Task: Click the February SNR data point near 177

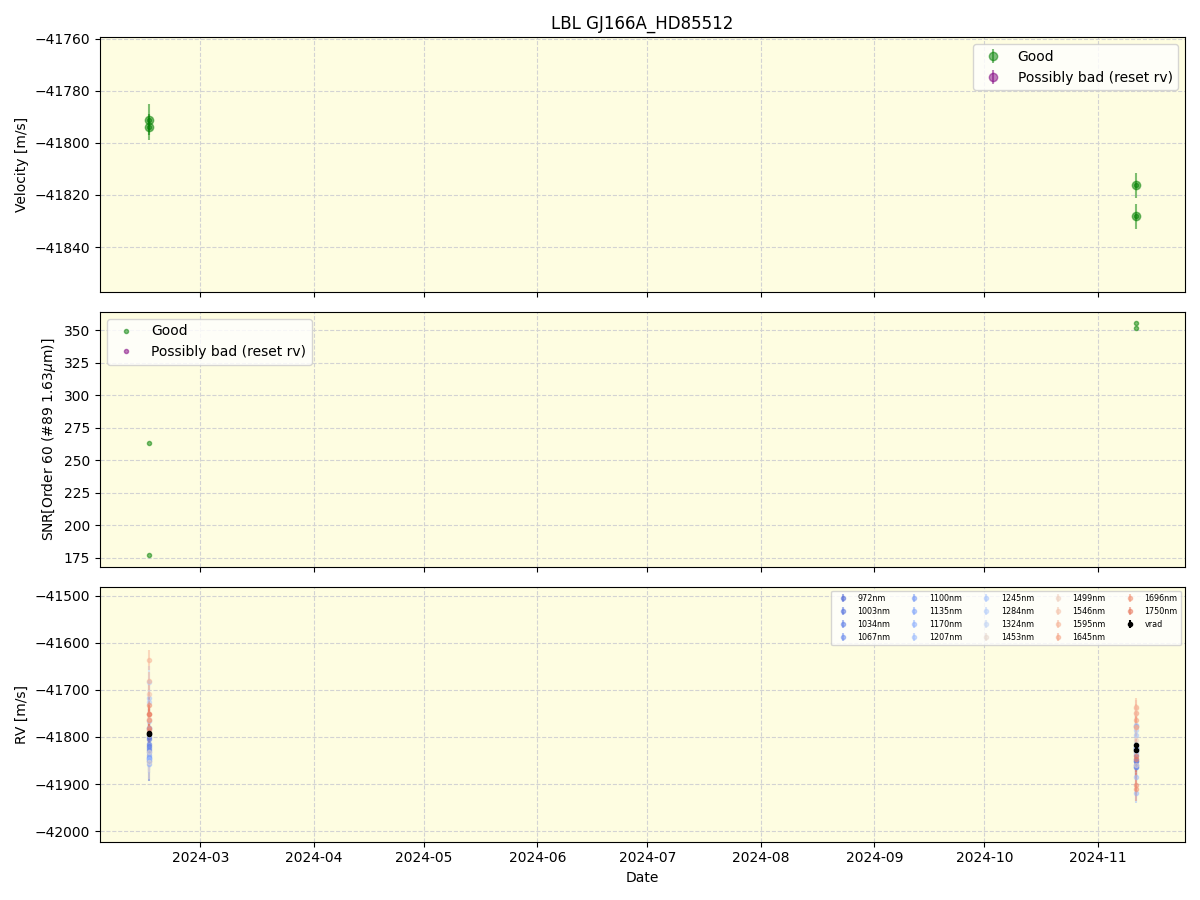Action: (x=149, y=555)
